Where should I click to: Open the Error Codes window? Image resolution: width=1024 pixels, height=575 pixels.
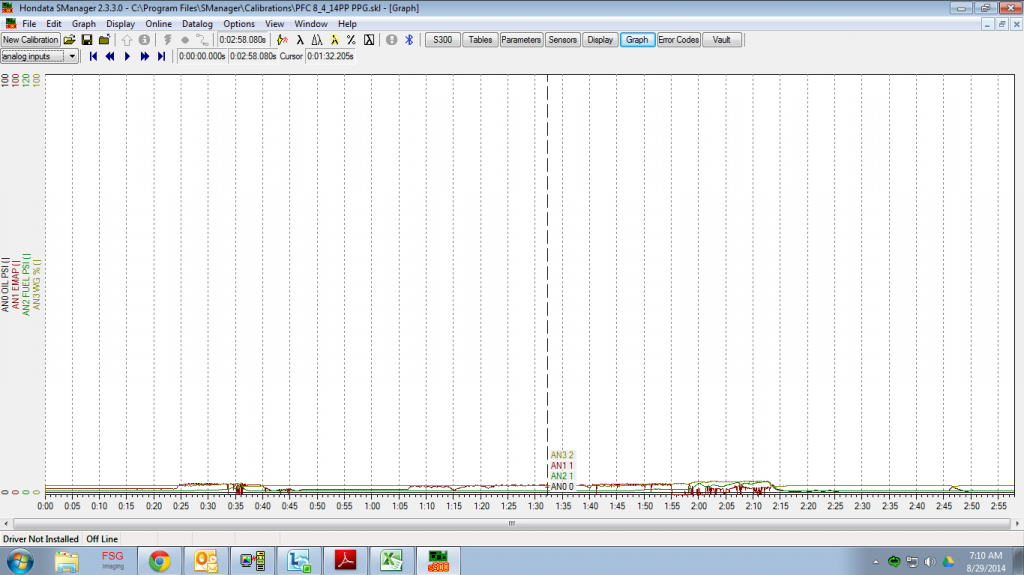click(x=678, y=40)
